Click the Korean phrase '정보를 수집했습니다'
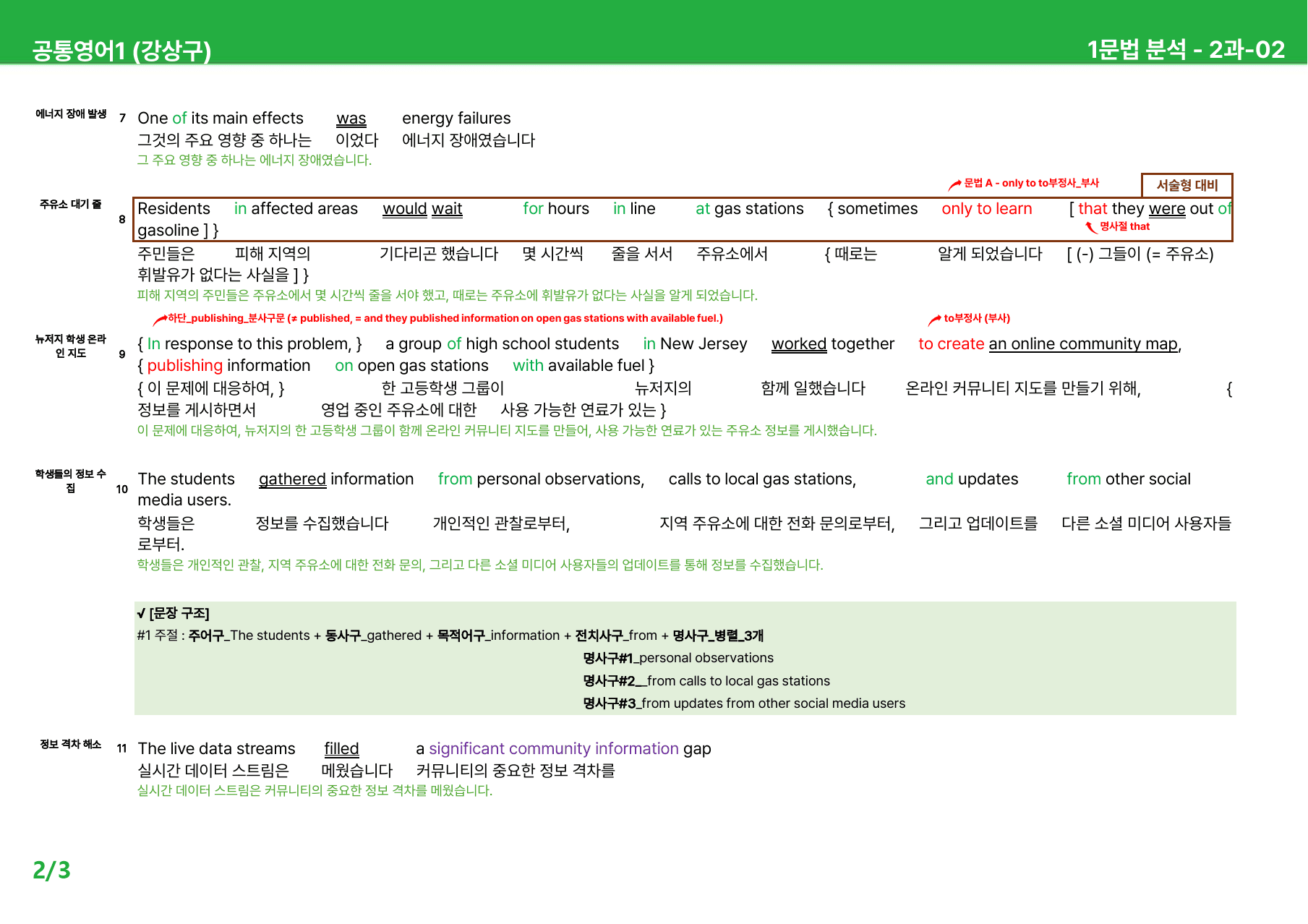The height and width of the screenshot is (924, 1308). tap(322, 523)
